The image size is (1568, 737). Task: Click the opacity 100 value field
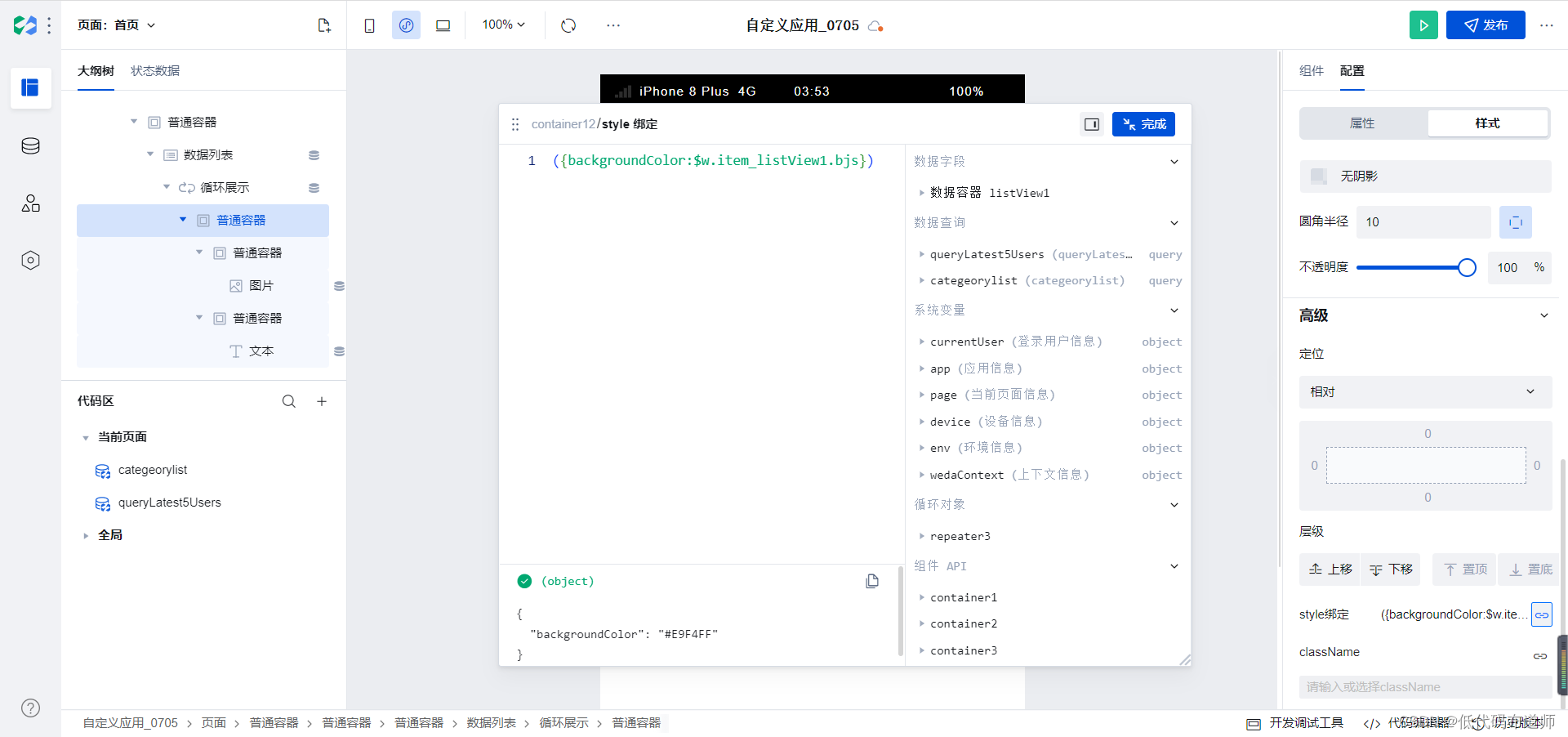[x=1508, y=268]
